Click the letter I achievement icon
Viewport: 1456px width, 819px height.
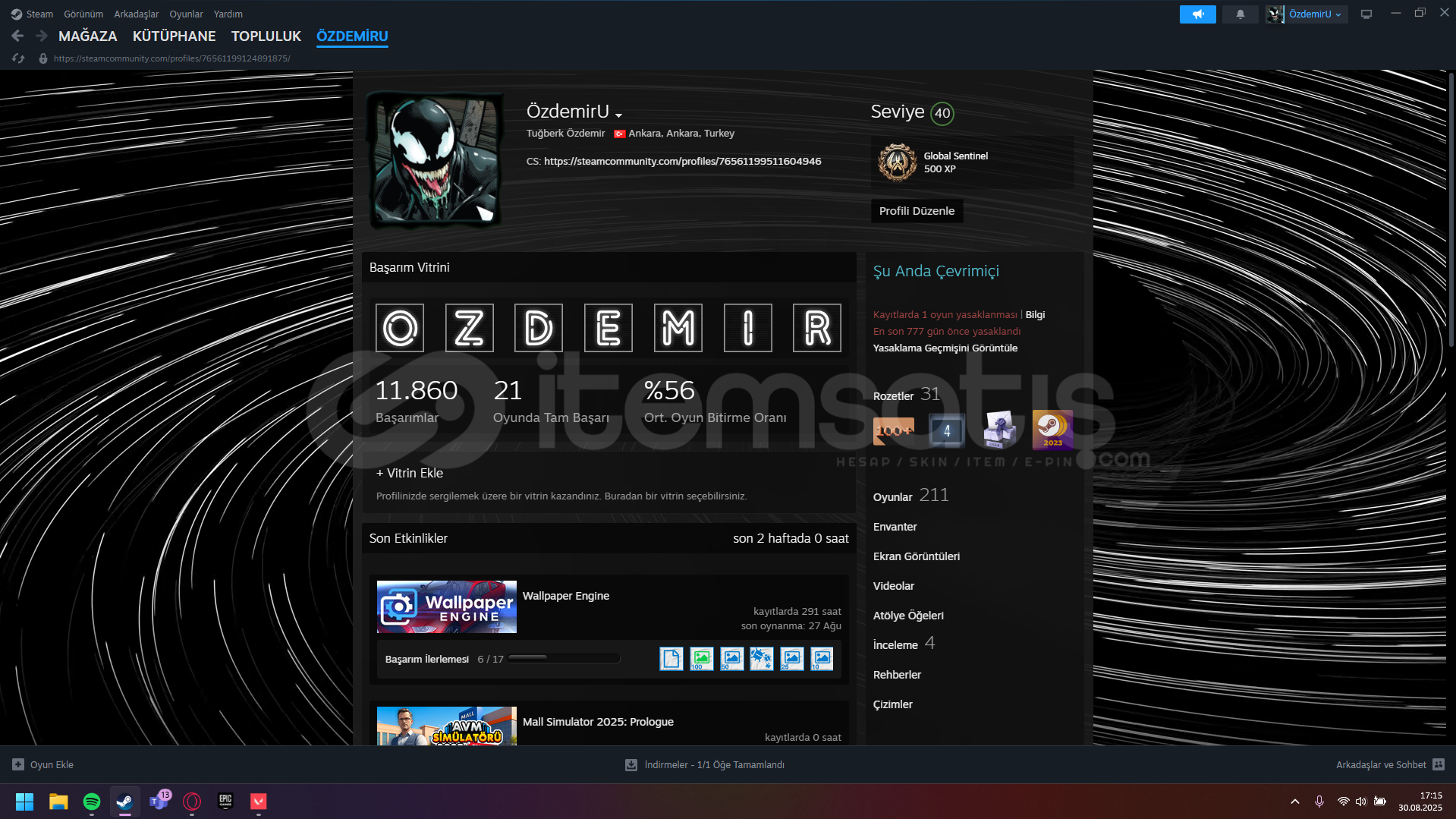[748, 328]
